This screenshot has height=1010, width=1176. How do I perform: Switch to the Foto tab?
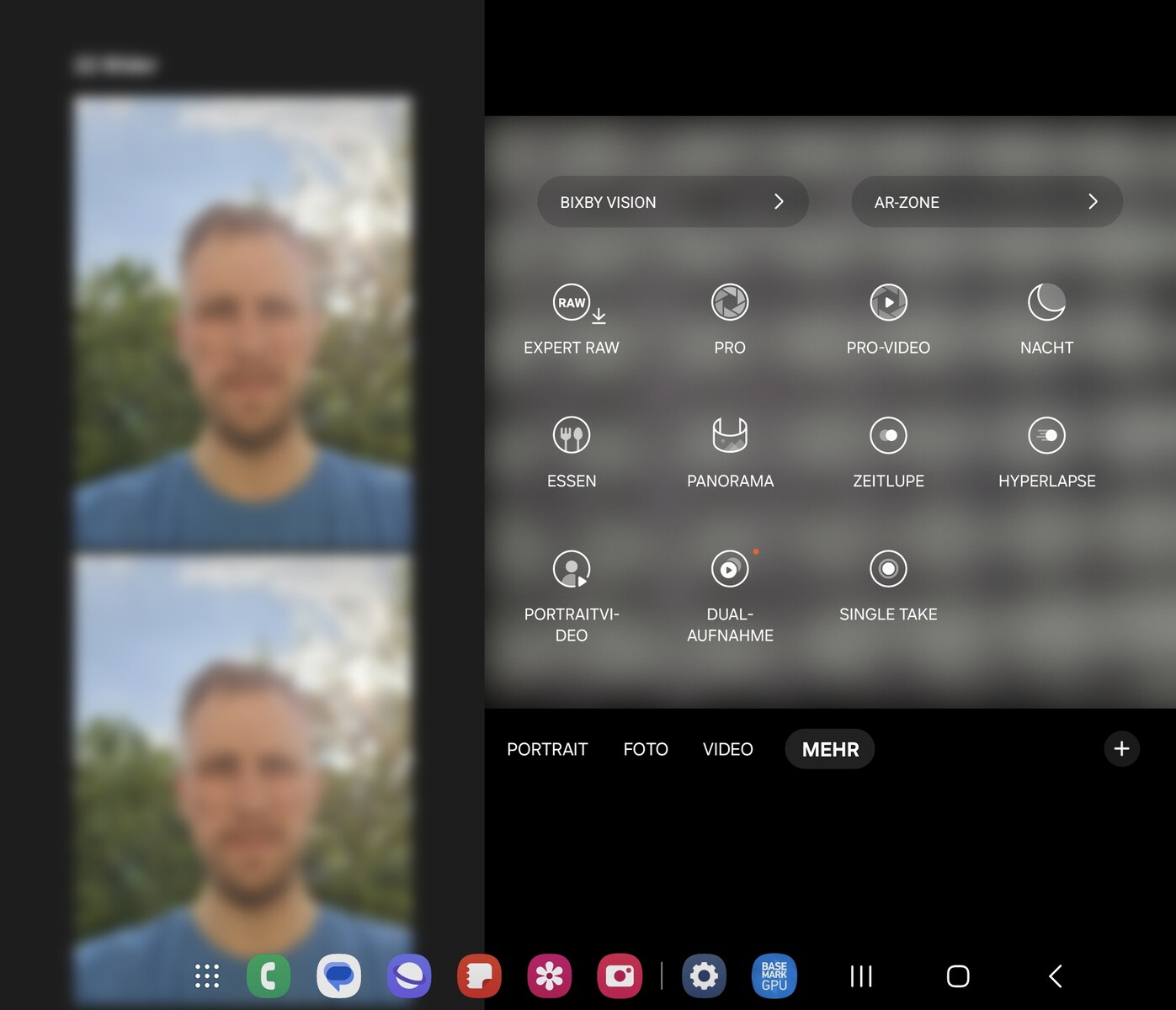(646, 749)
